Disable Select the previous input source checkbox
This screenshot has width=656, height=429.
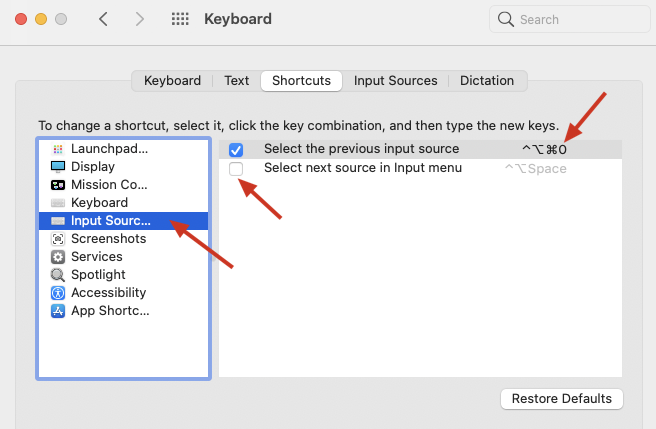click(236, 150)
